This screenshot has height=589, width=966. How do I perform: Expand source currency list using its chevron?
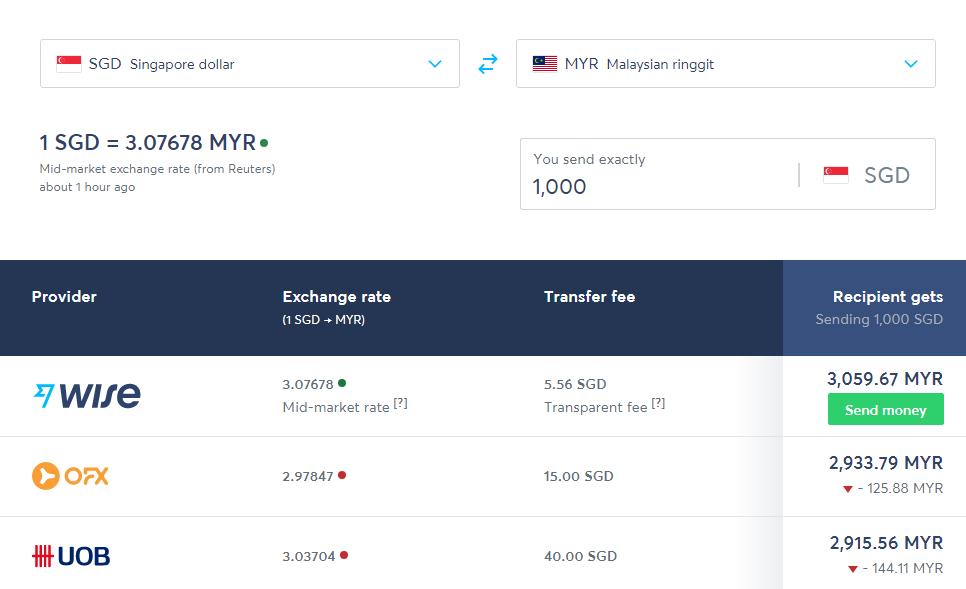pos(435,64)
